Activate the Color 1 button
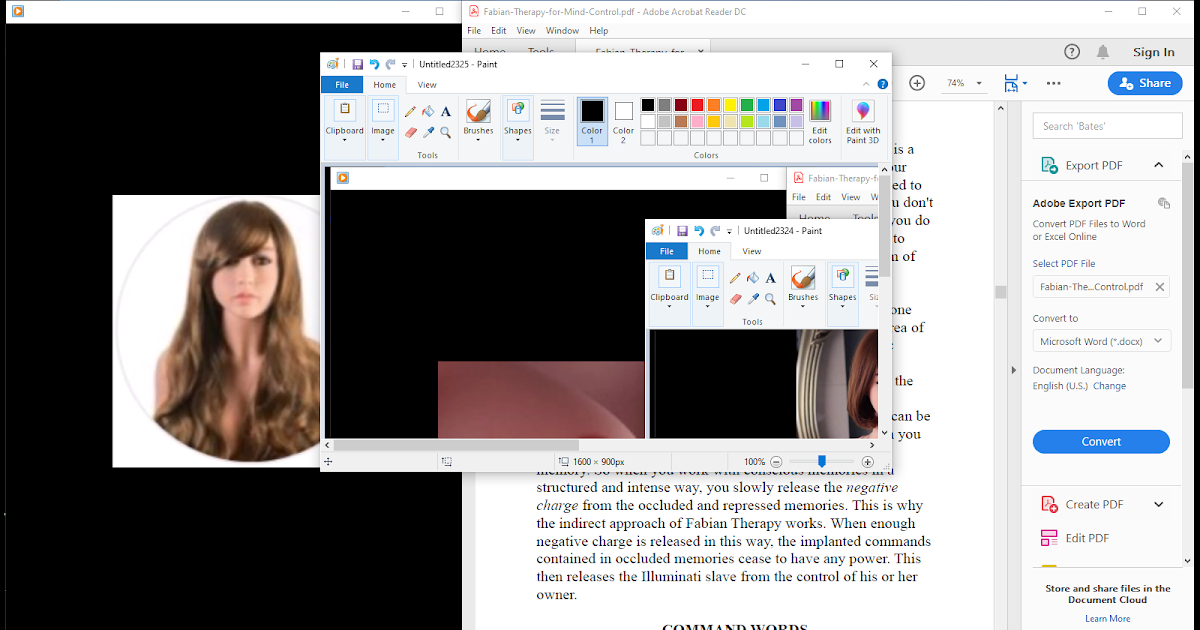Screen dimensions: 1200x630 click(592, 121)
